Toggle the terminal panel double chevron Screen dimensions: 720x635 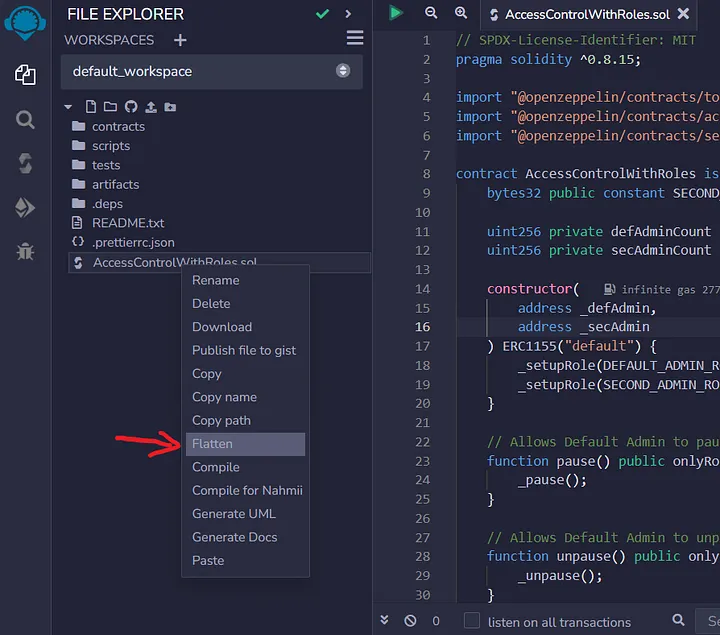point(385,621)
